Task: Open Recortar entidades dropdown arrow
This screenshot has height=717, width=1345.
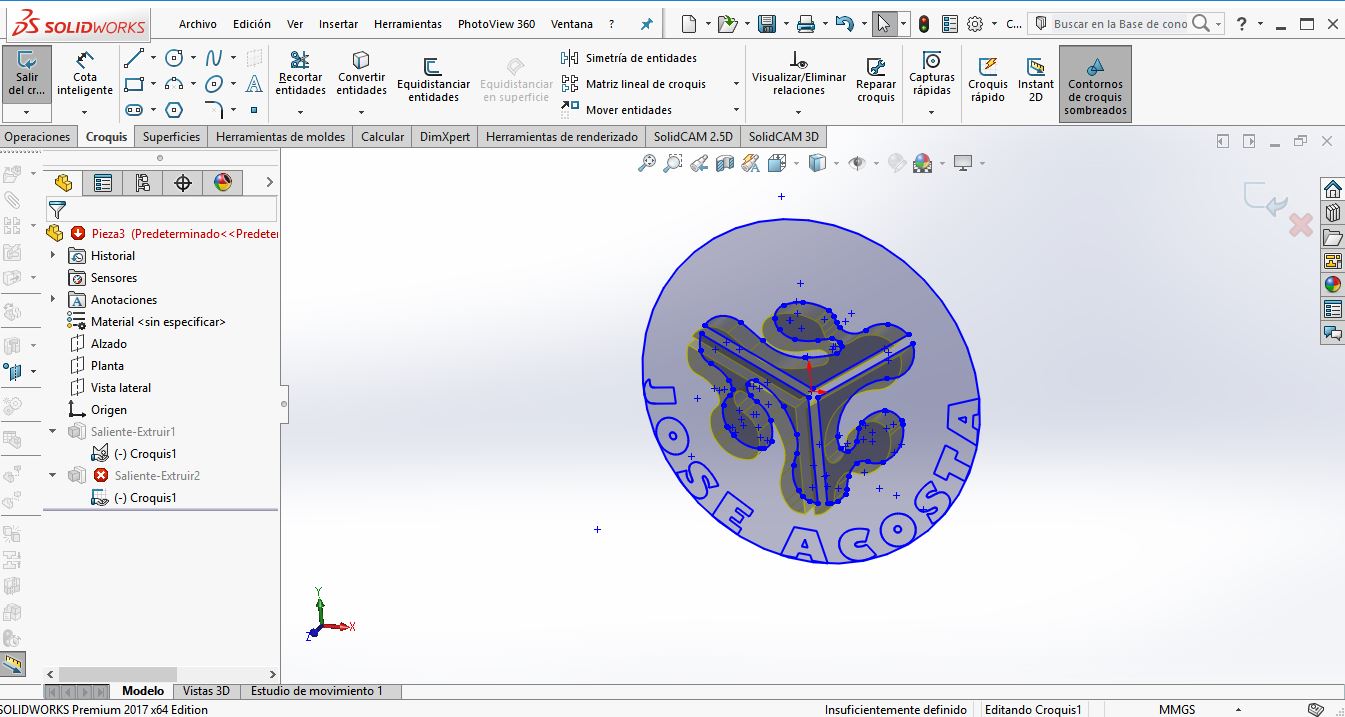Action: pos(300,112)
